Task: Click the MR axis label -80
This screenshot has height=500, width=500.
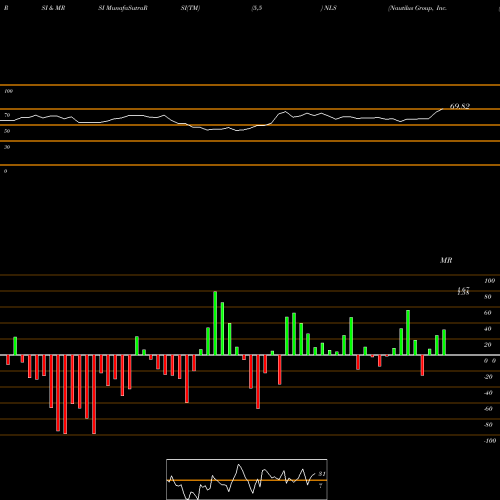Action: 488,425
